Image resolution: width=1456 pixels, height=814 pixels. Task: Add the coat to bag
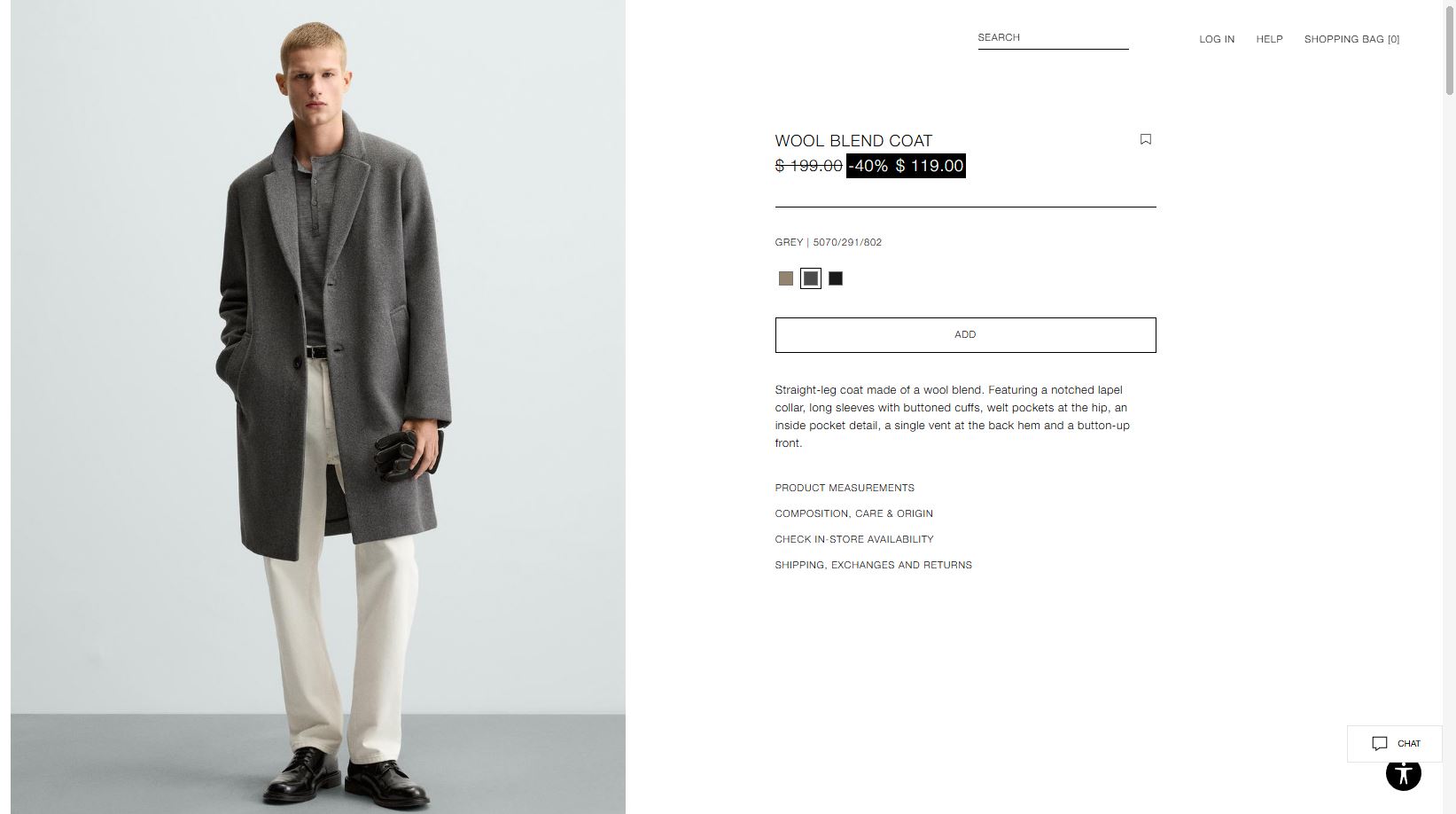pos(965,335)
